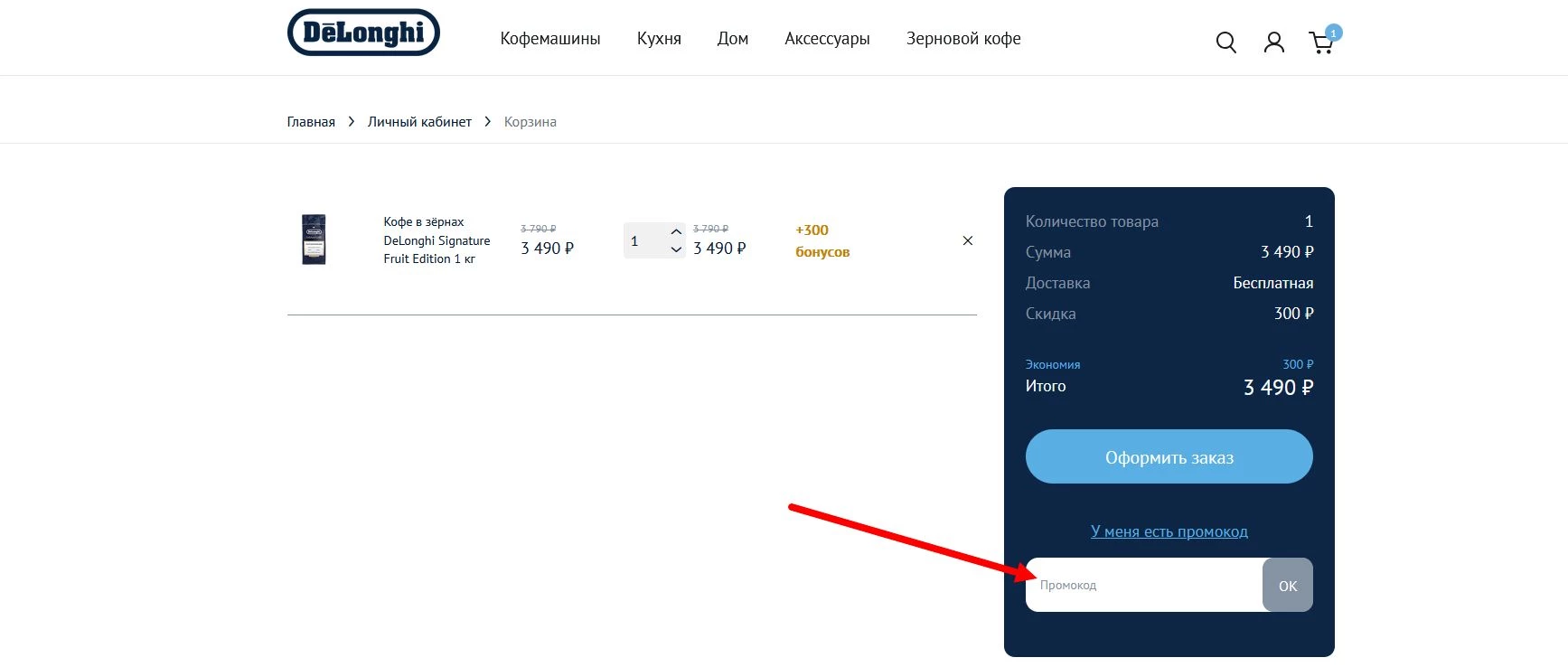Open the Кухня menu
The image size is (1568, 667).
point(658,39)
